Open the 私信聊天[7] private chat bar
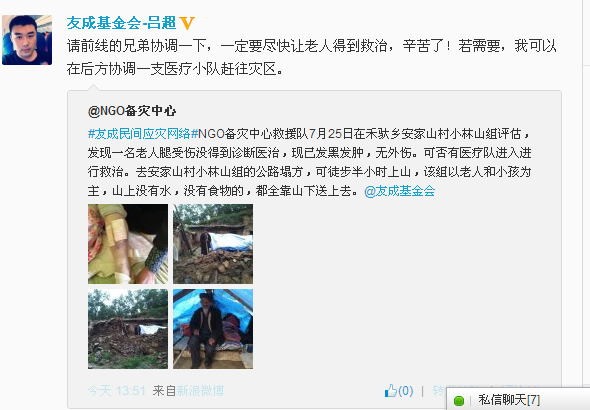This screenshot has width=590, height=410. point(519,399)
